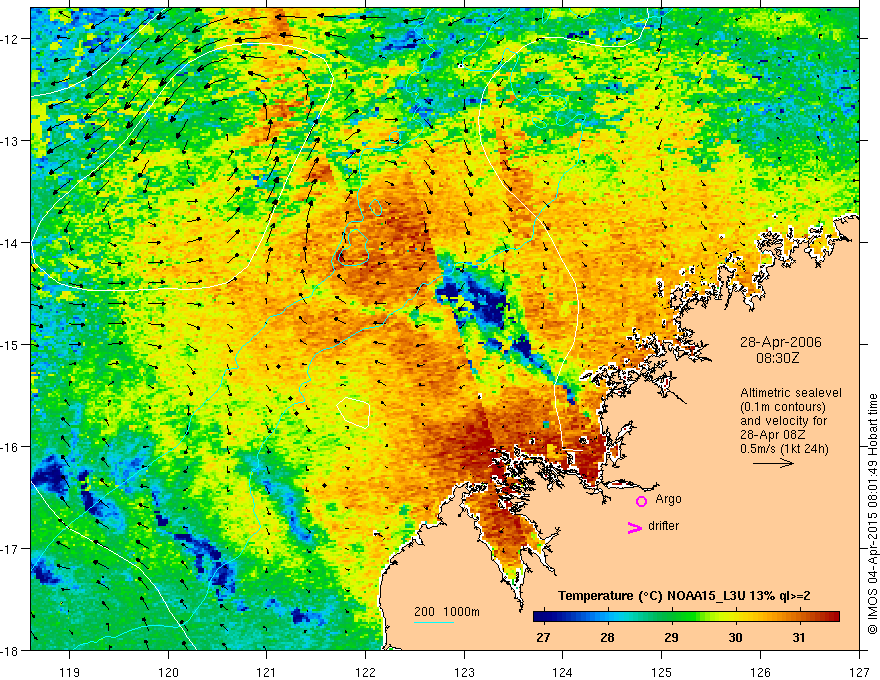Click the colorbar value 29
The image size is (880, 680).
coord(671,638)
